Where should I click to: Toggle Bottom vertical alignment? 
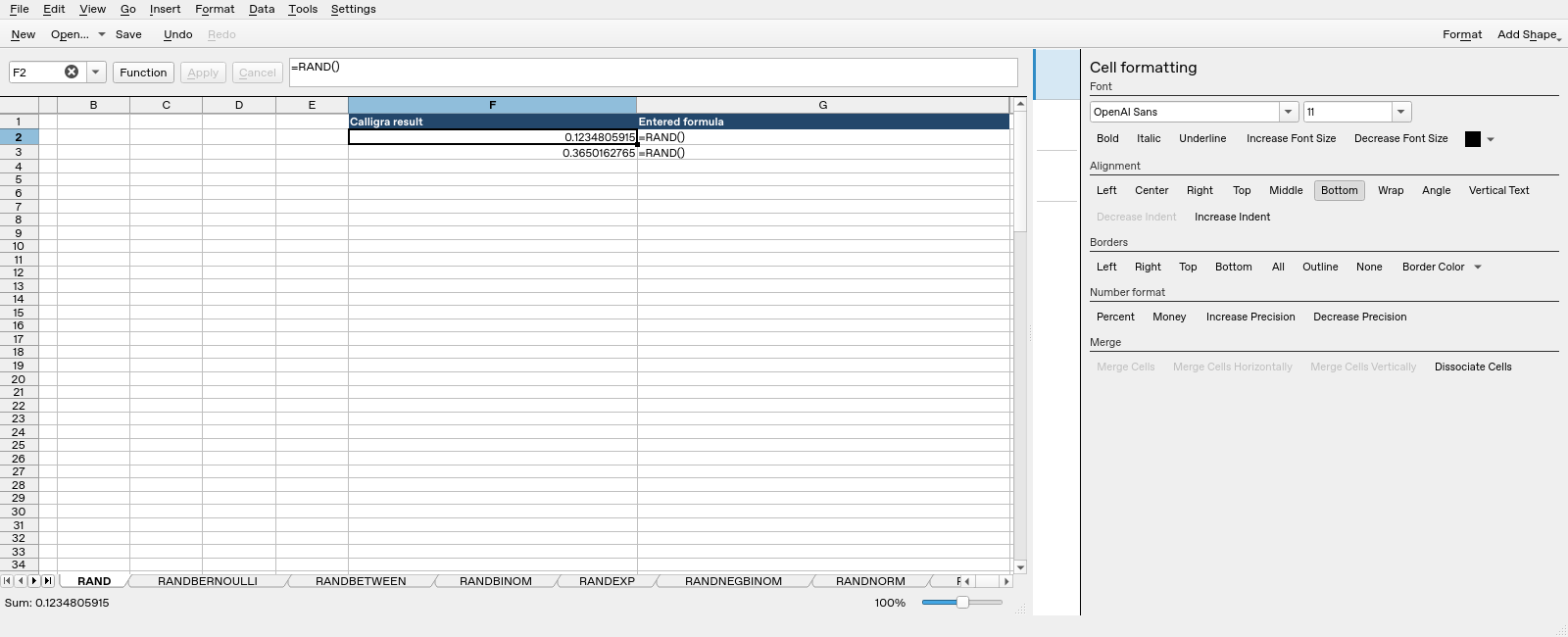(x=1340, y=191)
